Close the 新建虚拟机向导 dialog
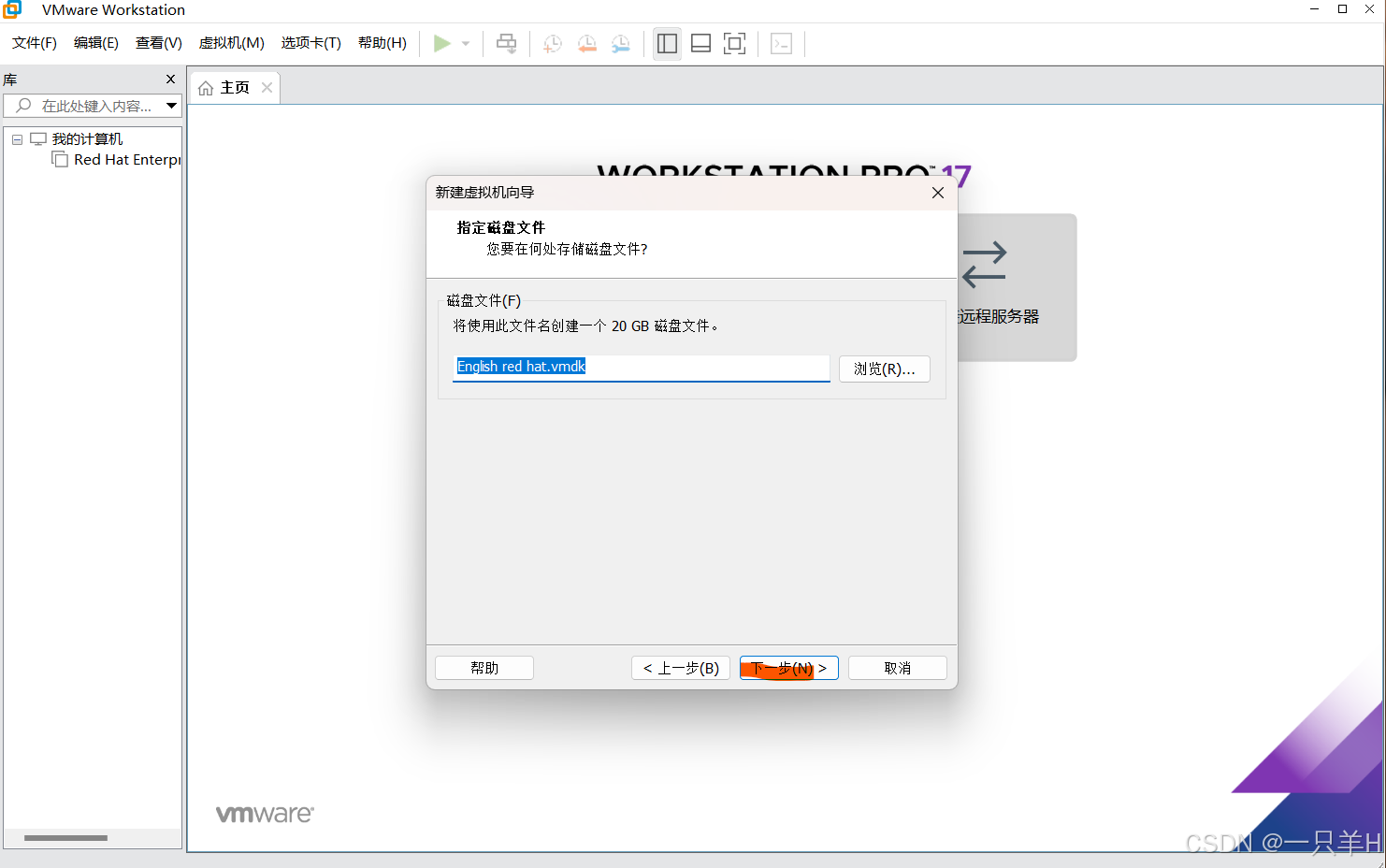The image size is (1386, 868). 938,193
